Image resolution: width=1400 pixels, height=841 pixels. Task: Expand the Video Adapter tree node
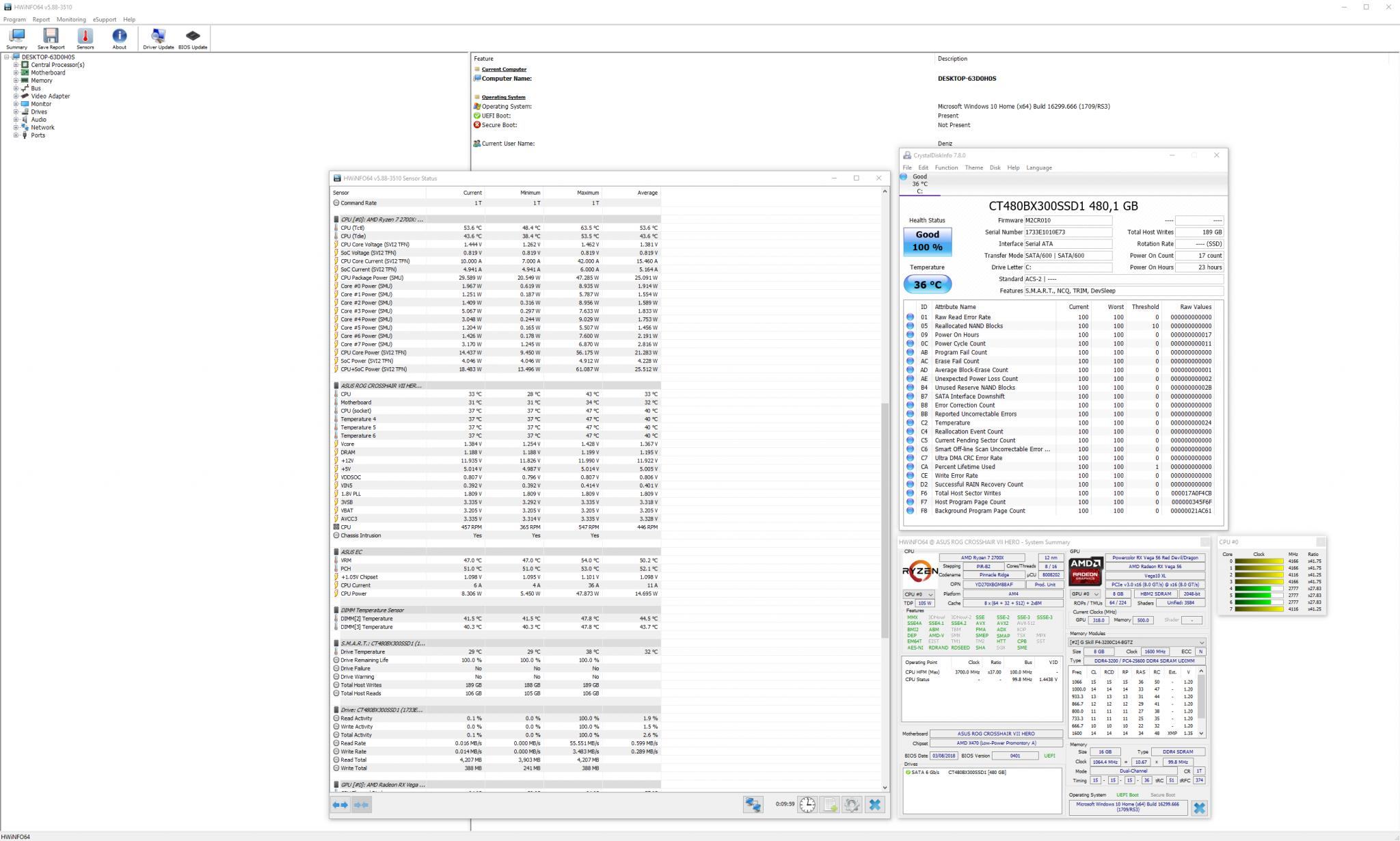16,96
